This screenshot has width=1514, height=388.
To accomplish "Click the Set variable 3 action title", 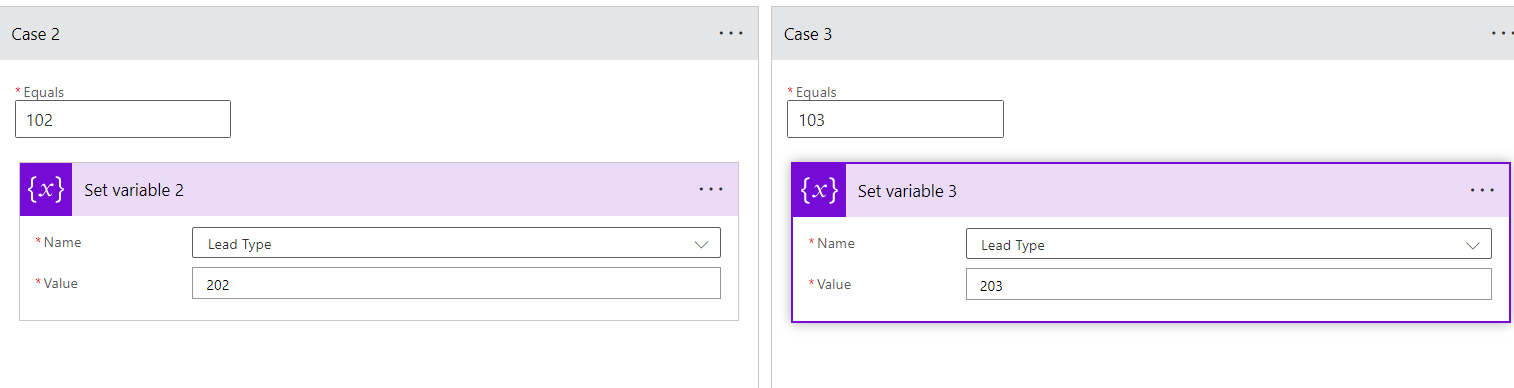I will click(x=907, y=191).
